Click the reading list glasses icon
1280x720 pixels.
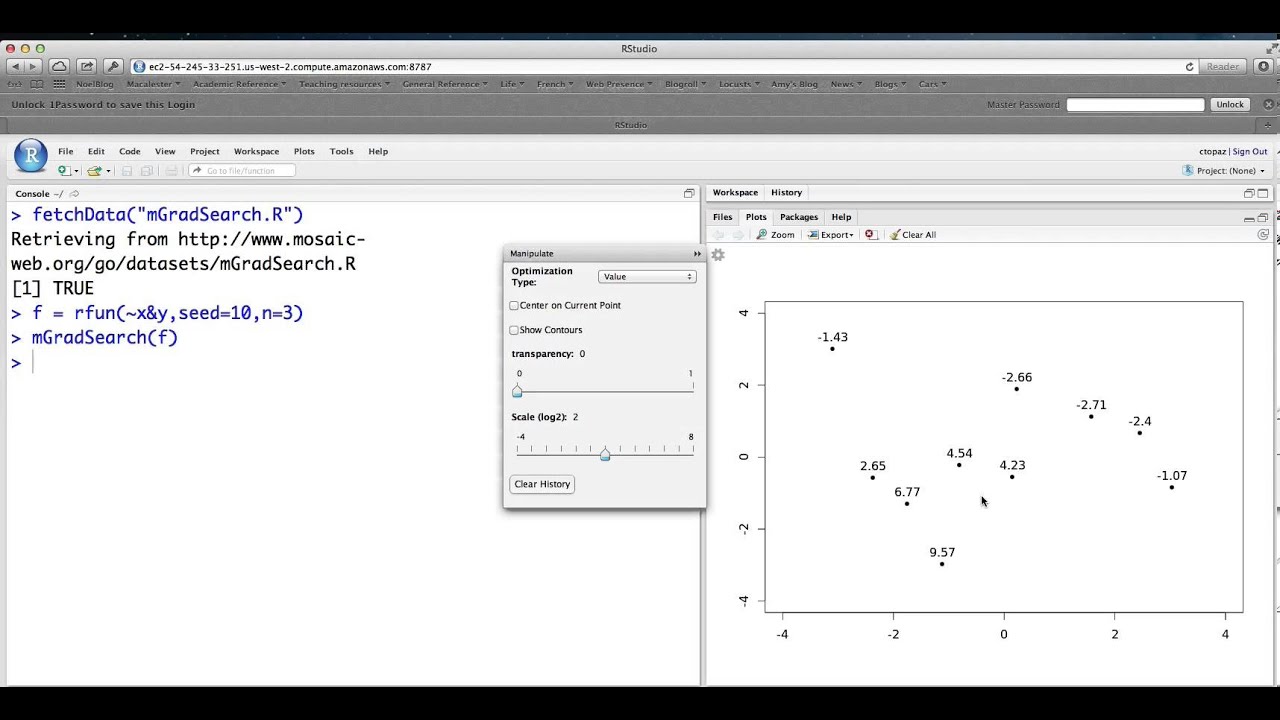15,84
